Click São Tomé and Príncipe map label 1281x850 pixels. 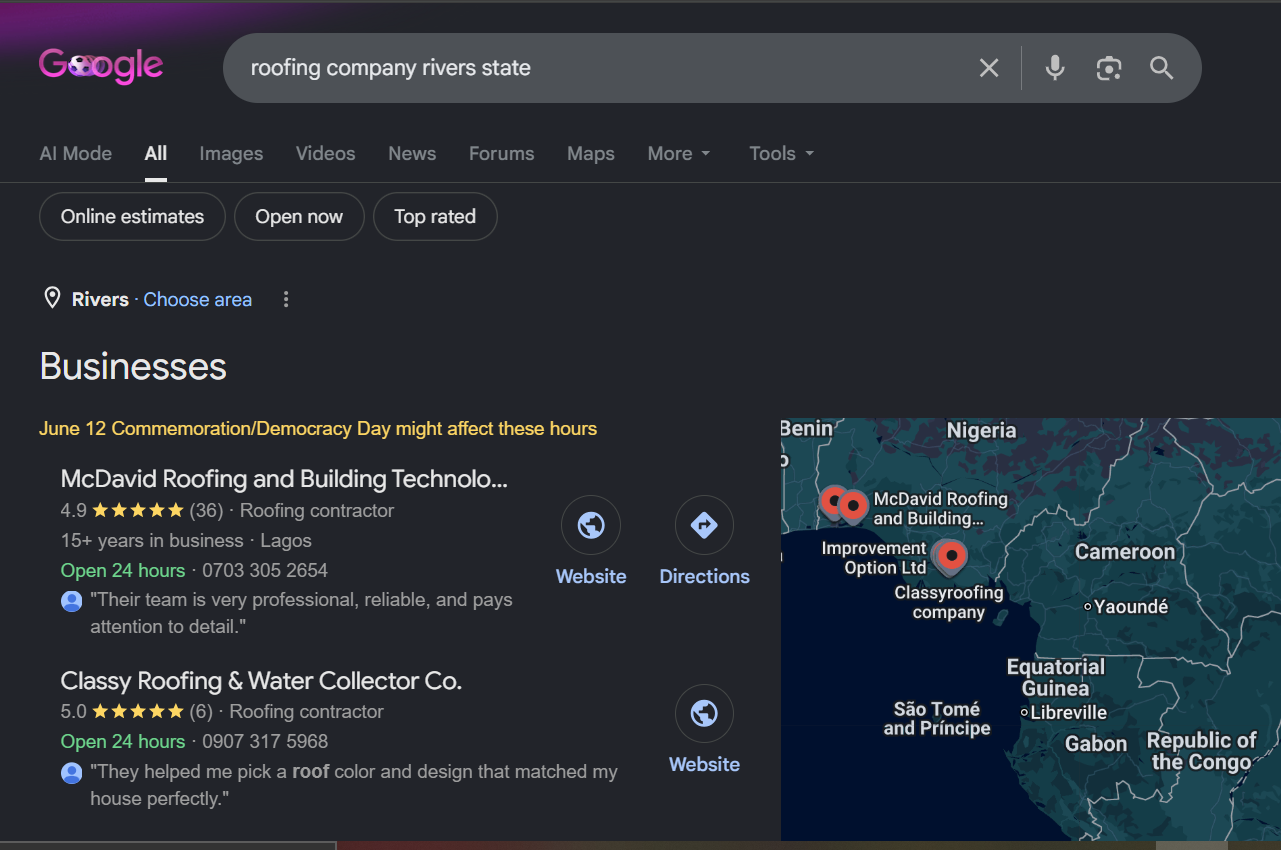[937, 718]
